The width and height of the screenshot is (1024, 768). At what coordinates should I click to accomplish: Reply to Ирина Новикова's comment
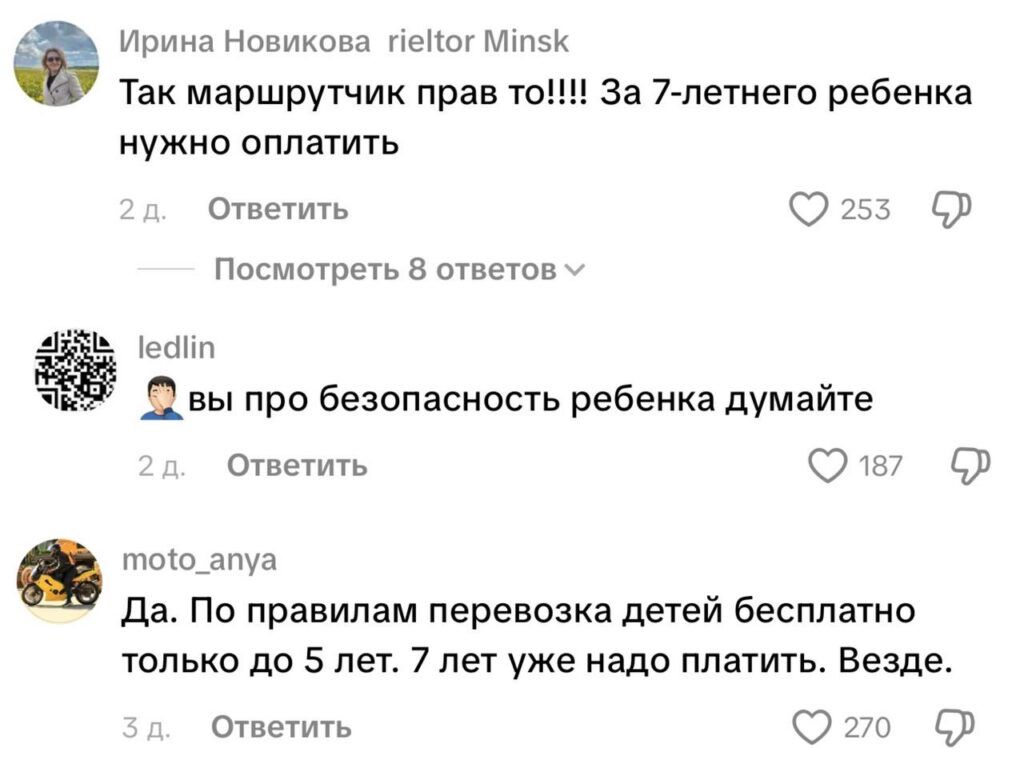pos(278,210)
